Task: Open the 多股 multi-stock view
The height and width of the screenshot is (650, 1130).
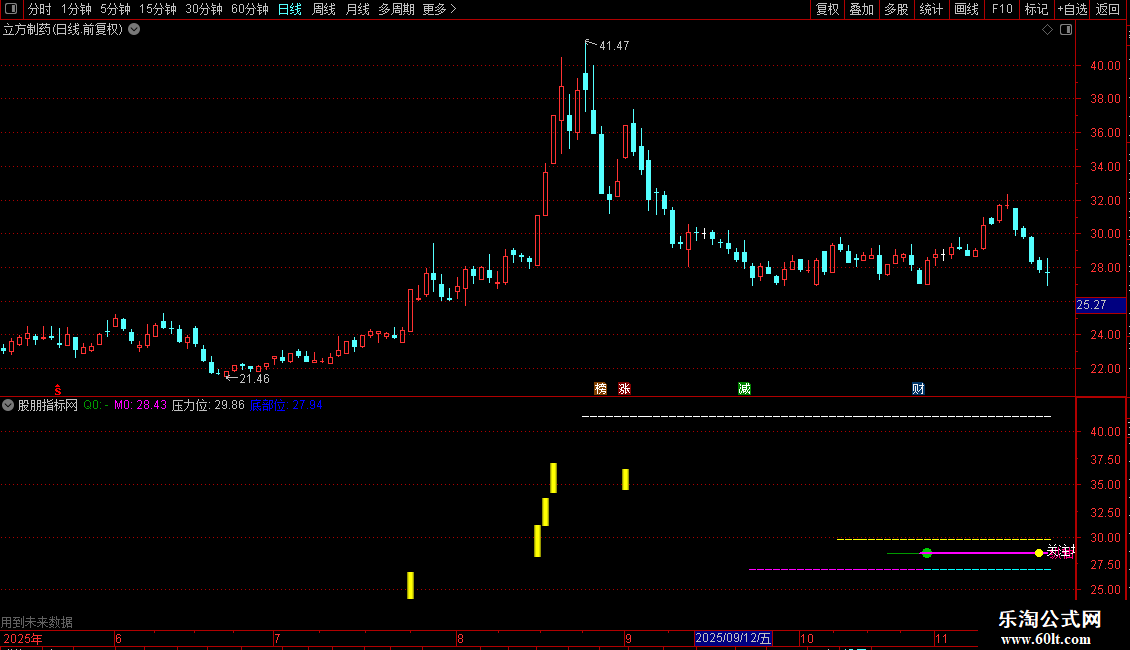Action: 896,9
